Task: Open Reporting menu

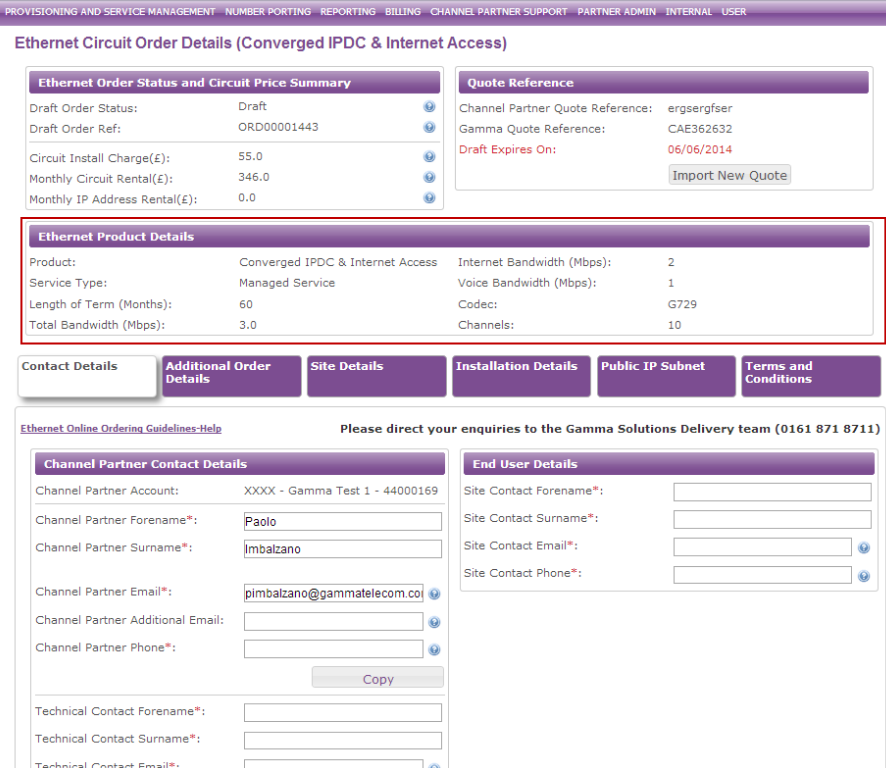Action: (x=348, y=11)
